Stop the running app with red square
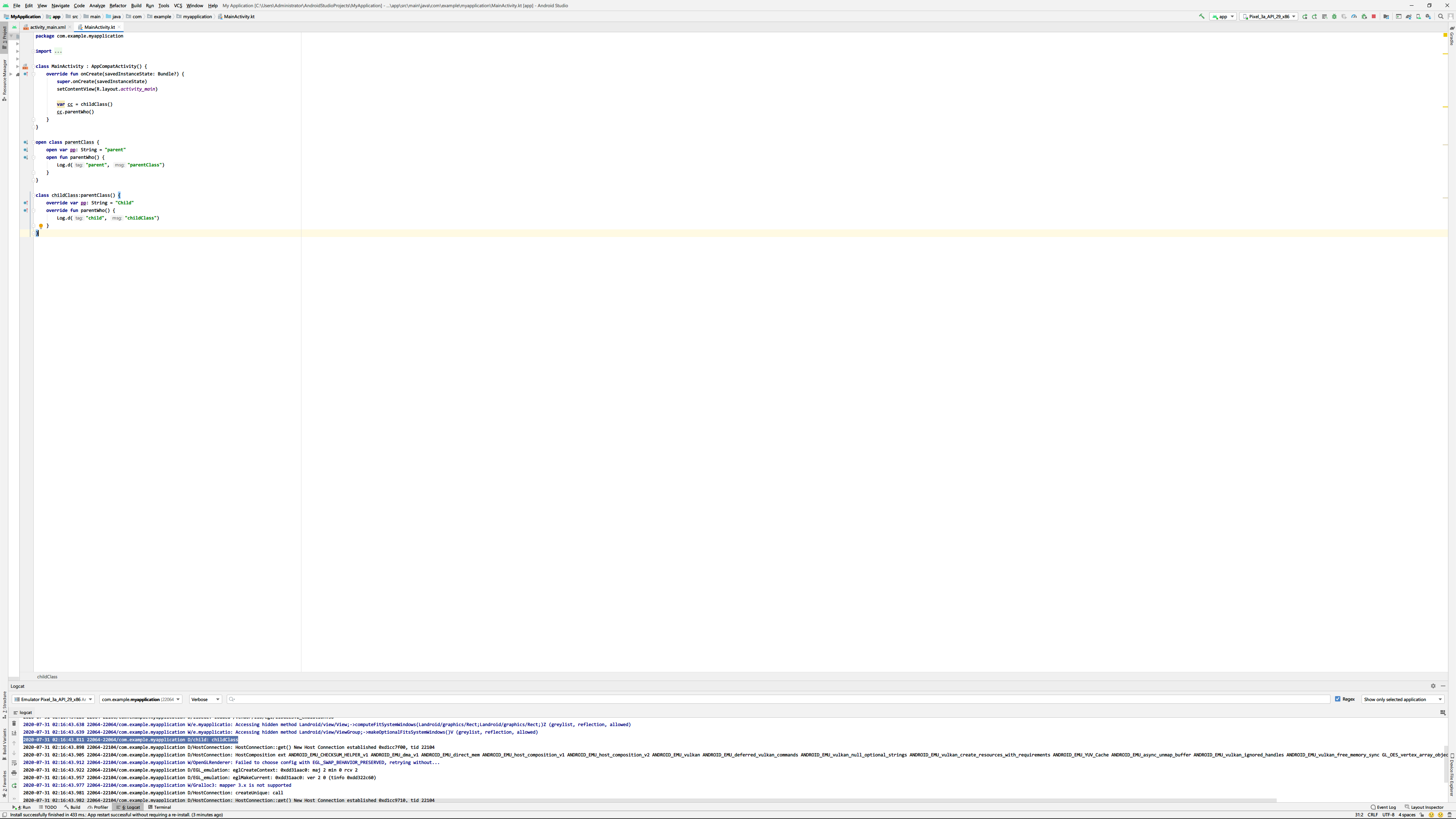 (1373, 16)
